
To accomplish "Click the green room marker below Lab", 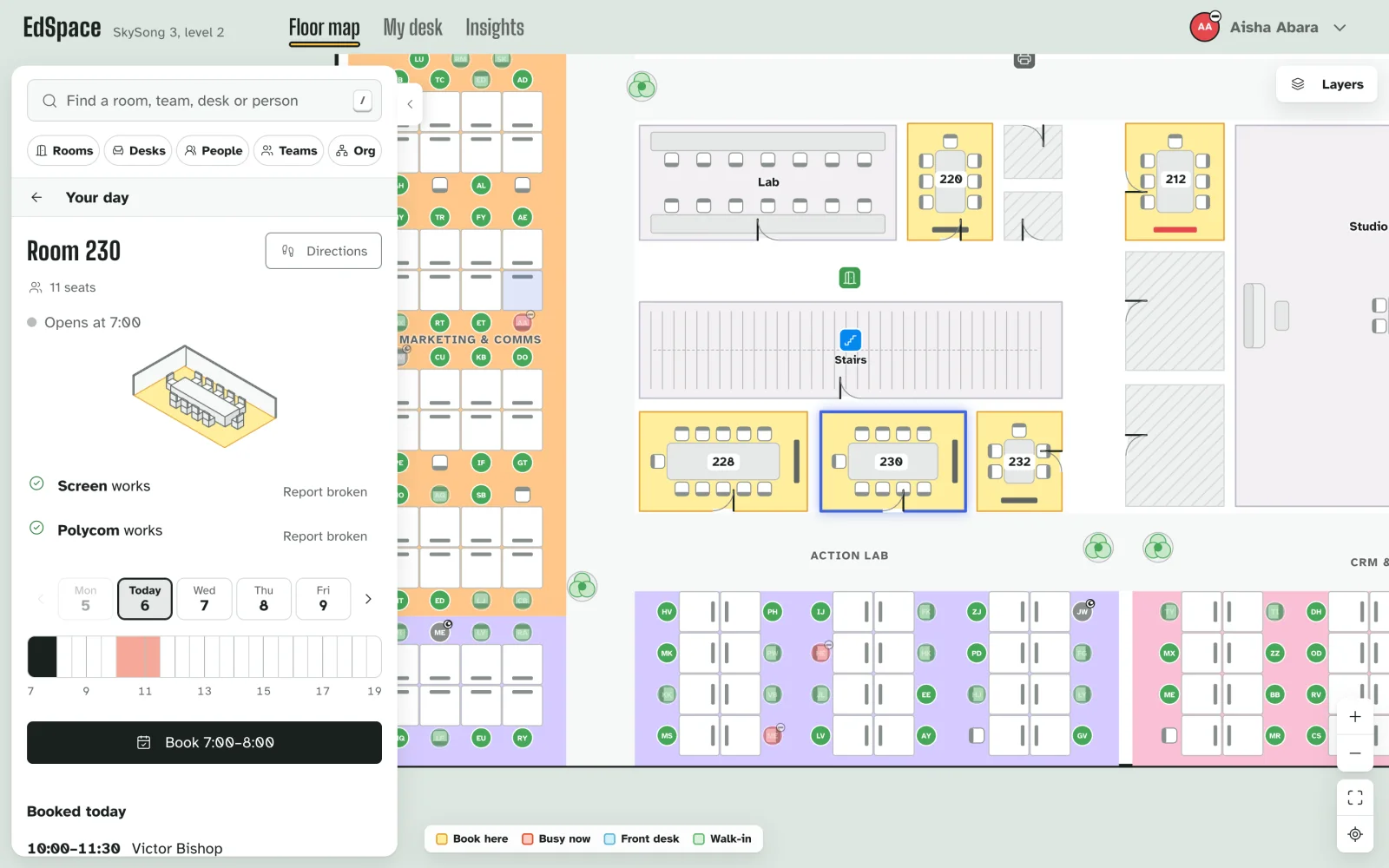I will point(850,278).
